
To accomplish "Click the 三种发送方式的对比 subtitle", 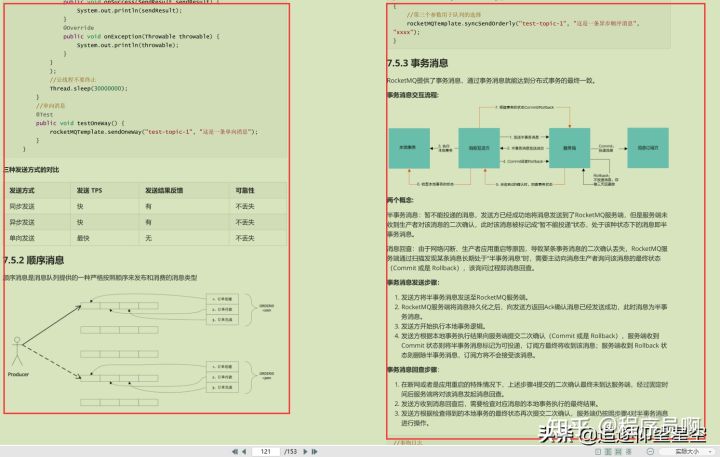I will pyautogui.click(x=31, y=170).
